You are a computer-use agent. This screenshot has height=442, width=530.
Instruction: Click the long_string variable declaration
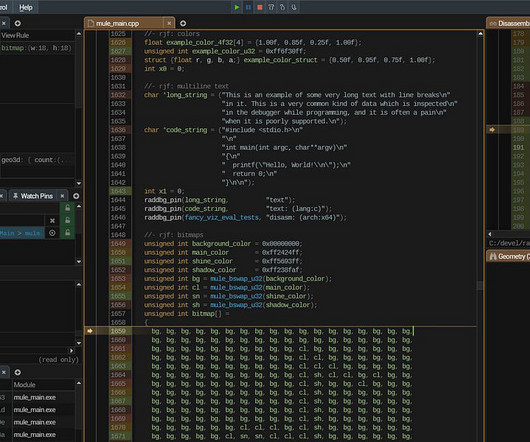[187, 95]
